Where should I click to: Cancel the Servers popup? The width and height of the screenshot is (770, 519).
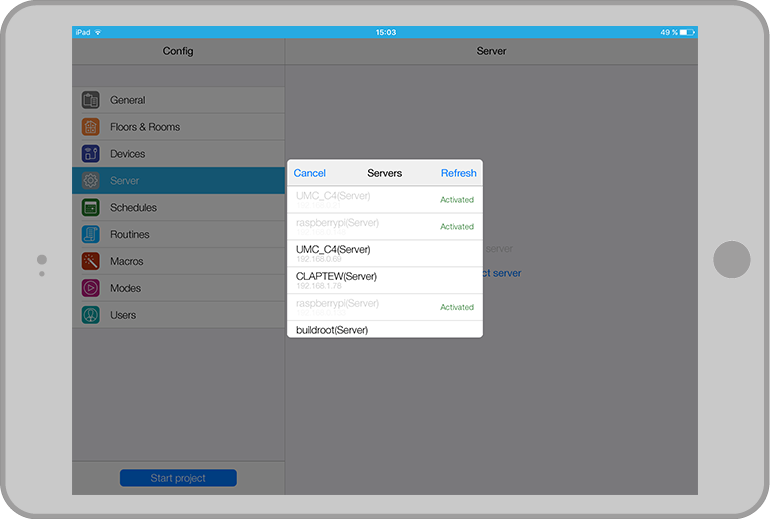309,173
